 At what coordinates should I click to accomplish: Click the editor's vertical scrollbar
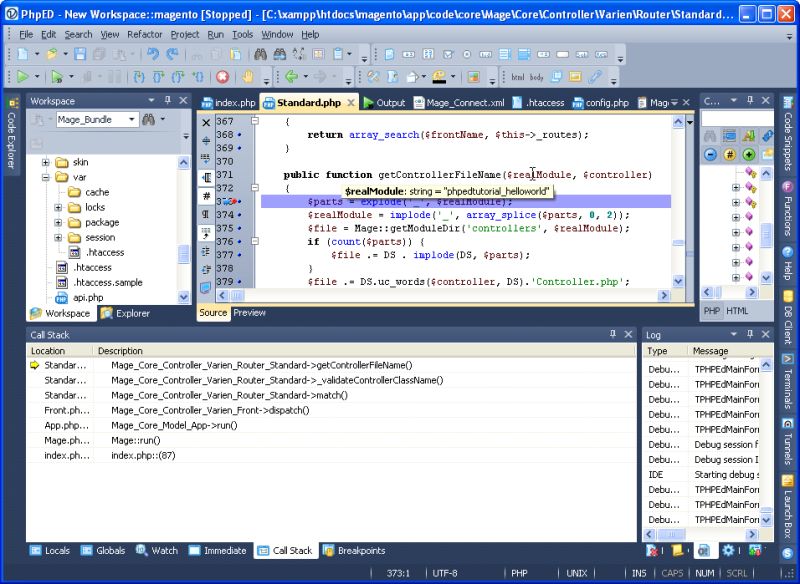point(684,220)
